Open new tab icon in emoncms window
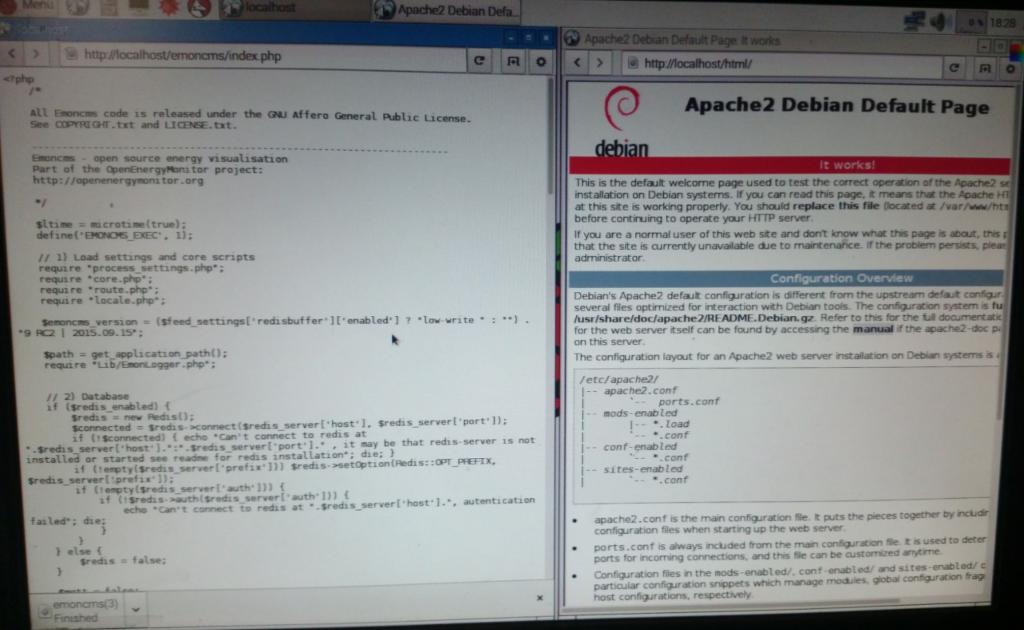 click(x=513, y=61)
